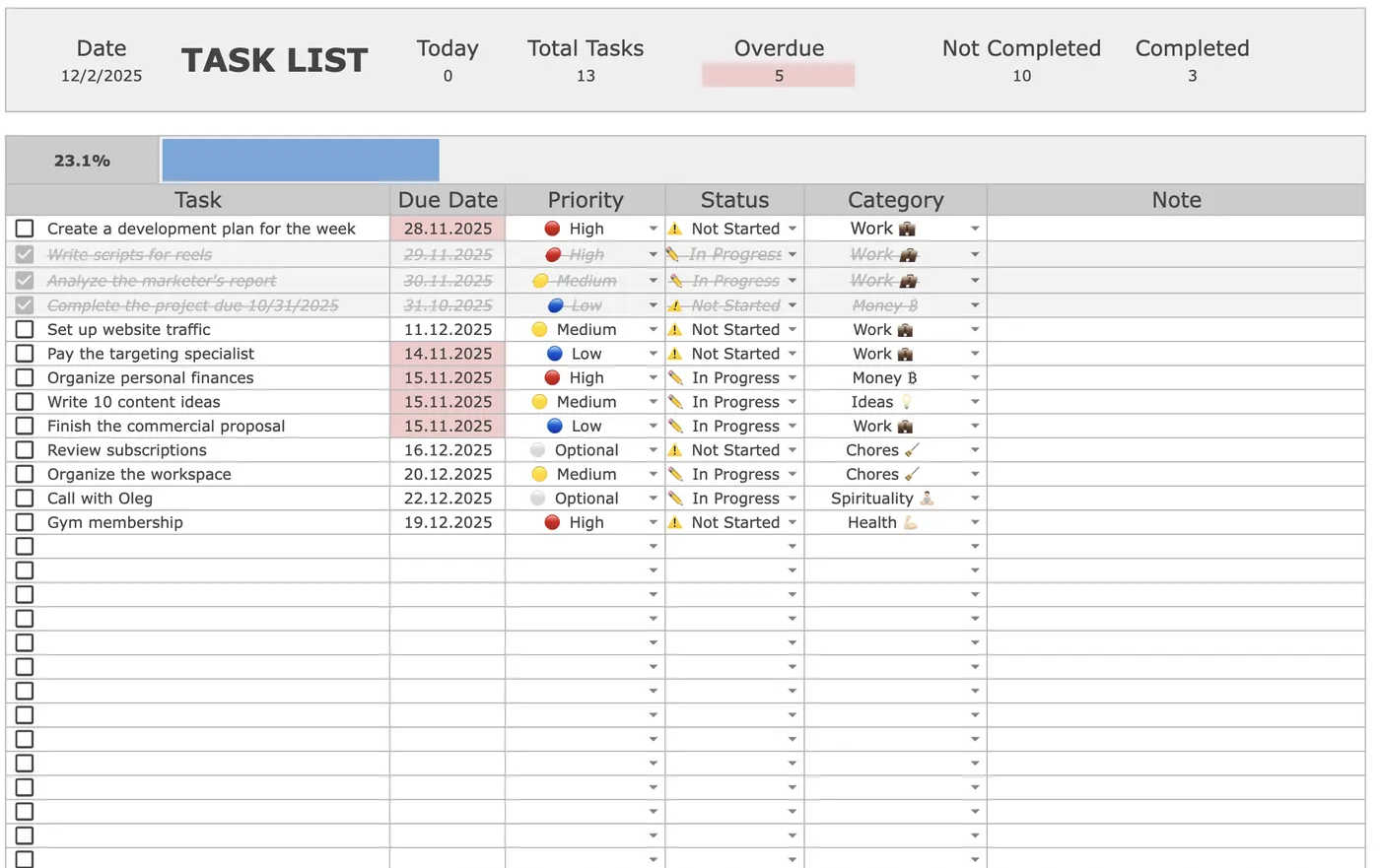The width and height of the screenshot is (1380, 868).
Task: Select the Task column header
Action: [x=198, y=200]
